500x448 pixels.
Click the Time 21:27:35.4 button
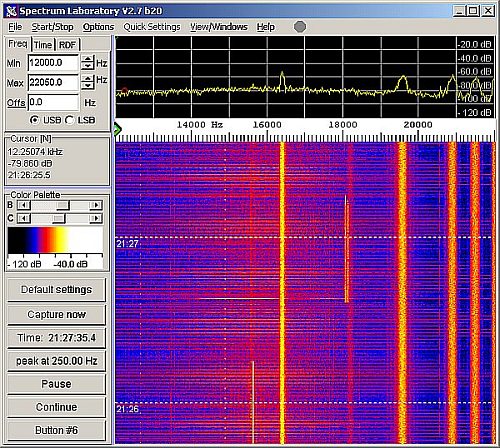56,338
